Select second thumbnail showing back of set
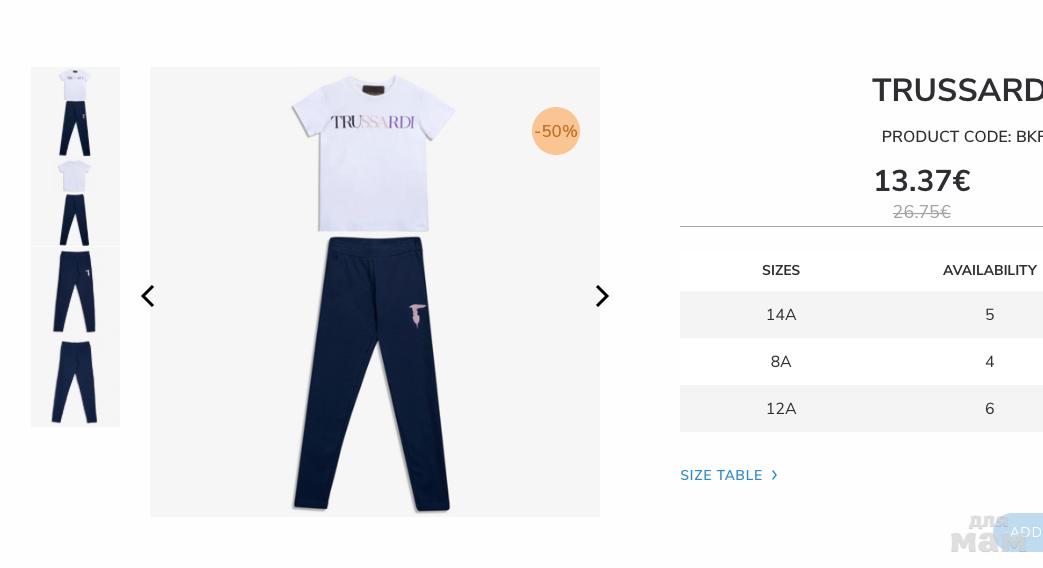Image resolution: width=1043 pixels, height=568 pixels. (75, 203)
